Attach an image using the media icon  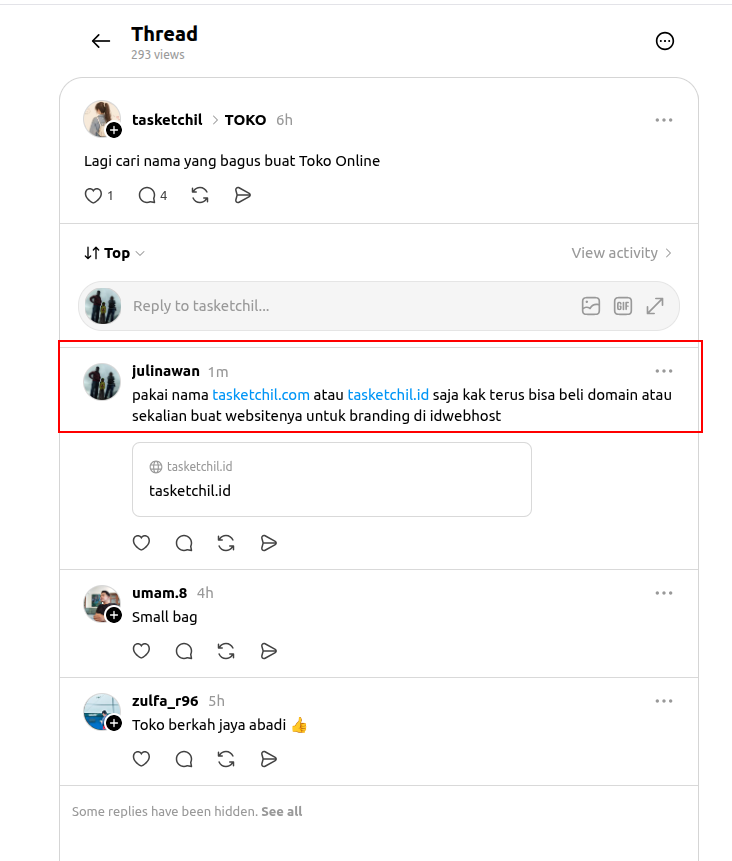click(x=591, y=306)
